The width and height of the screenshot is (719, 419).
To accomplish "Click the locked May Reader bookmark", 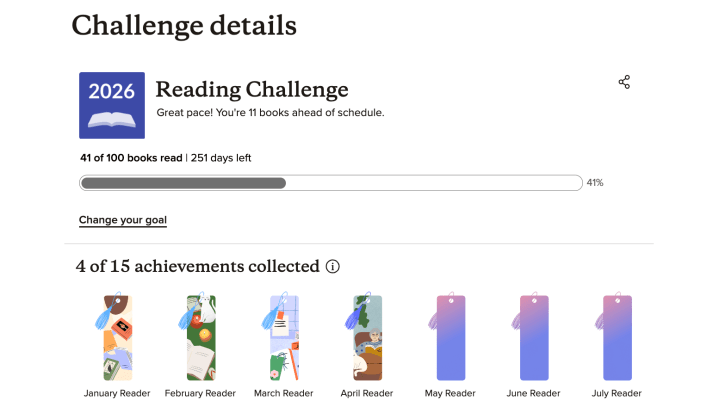I will click(x=450, y=337).
